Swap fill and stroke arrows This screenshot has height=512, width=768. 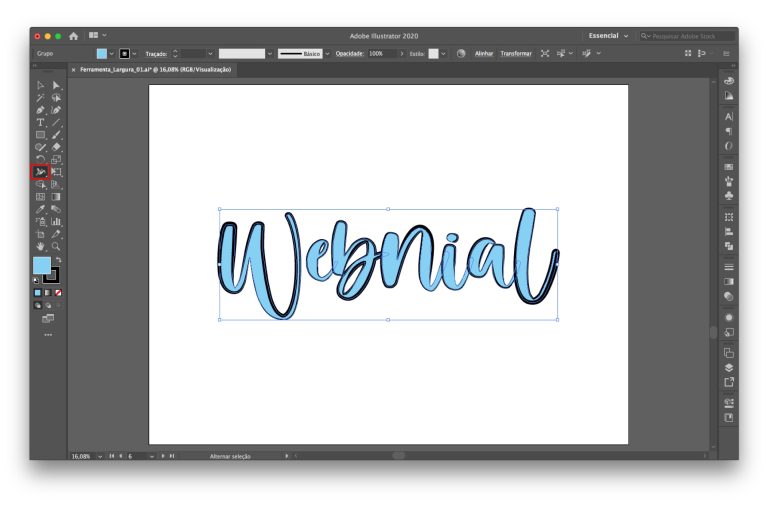(58, 260)
